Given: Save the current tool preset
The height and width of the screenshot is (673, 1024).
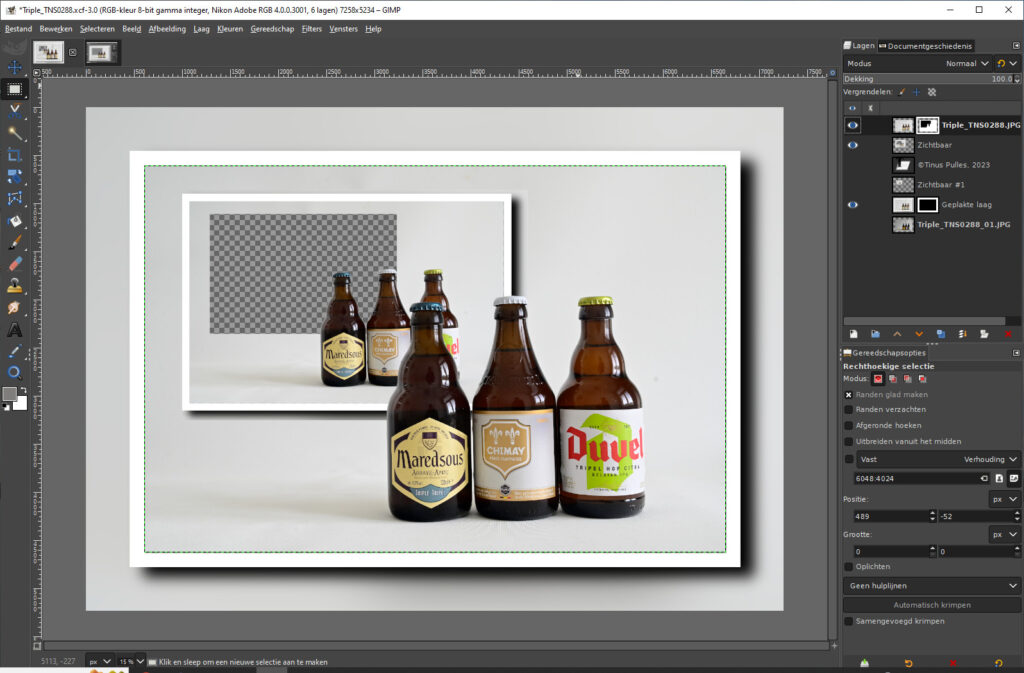Looking at the screenshot, I should (x=864, y=663).
